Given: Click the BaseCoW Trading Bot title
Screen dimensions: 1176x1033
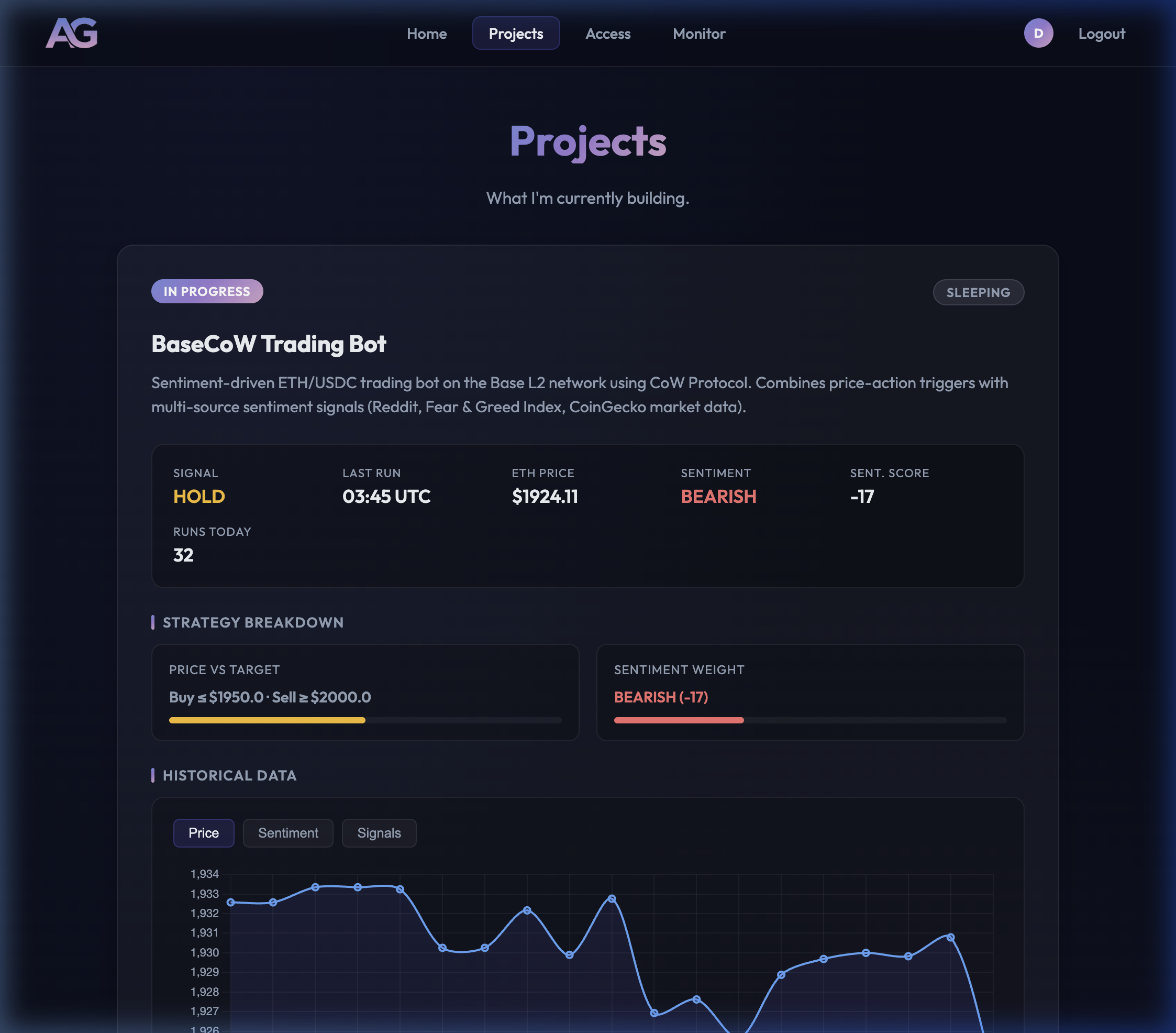Looking at the screenshot, I should [268, 344].
